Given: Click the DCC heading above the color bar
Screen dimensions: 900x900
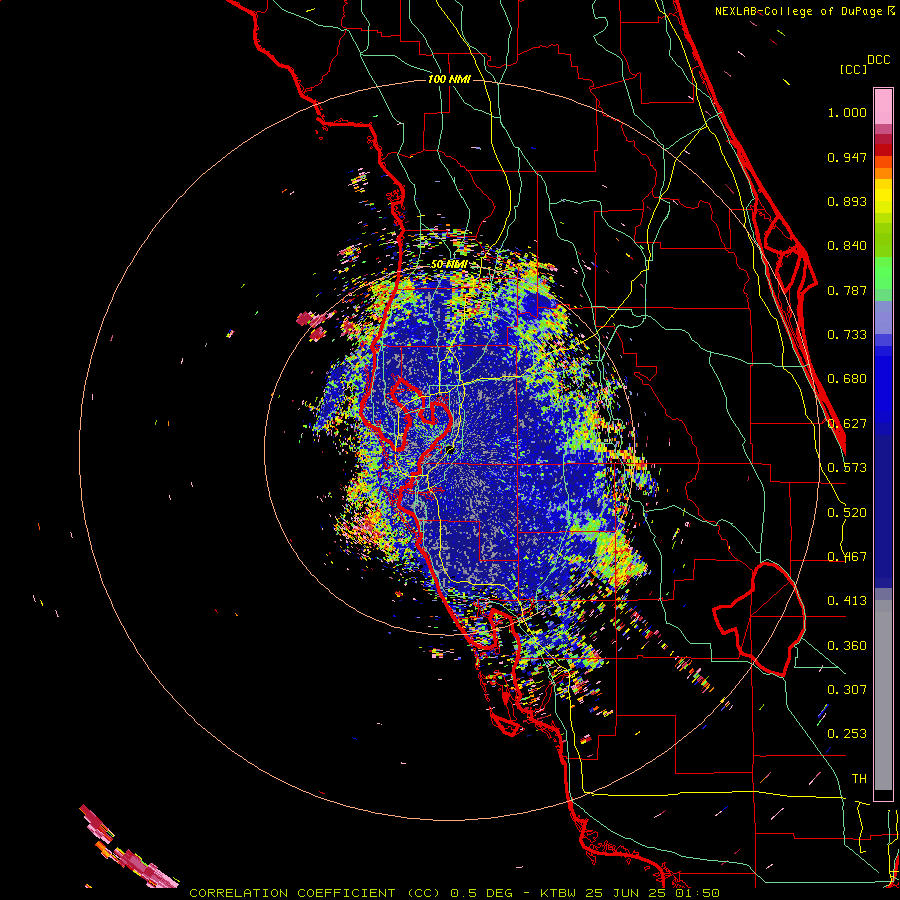Looking at the screenshot, I should pos(878,60).
